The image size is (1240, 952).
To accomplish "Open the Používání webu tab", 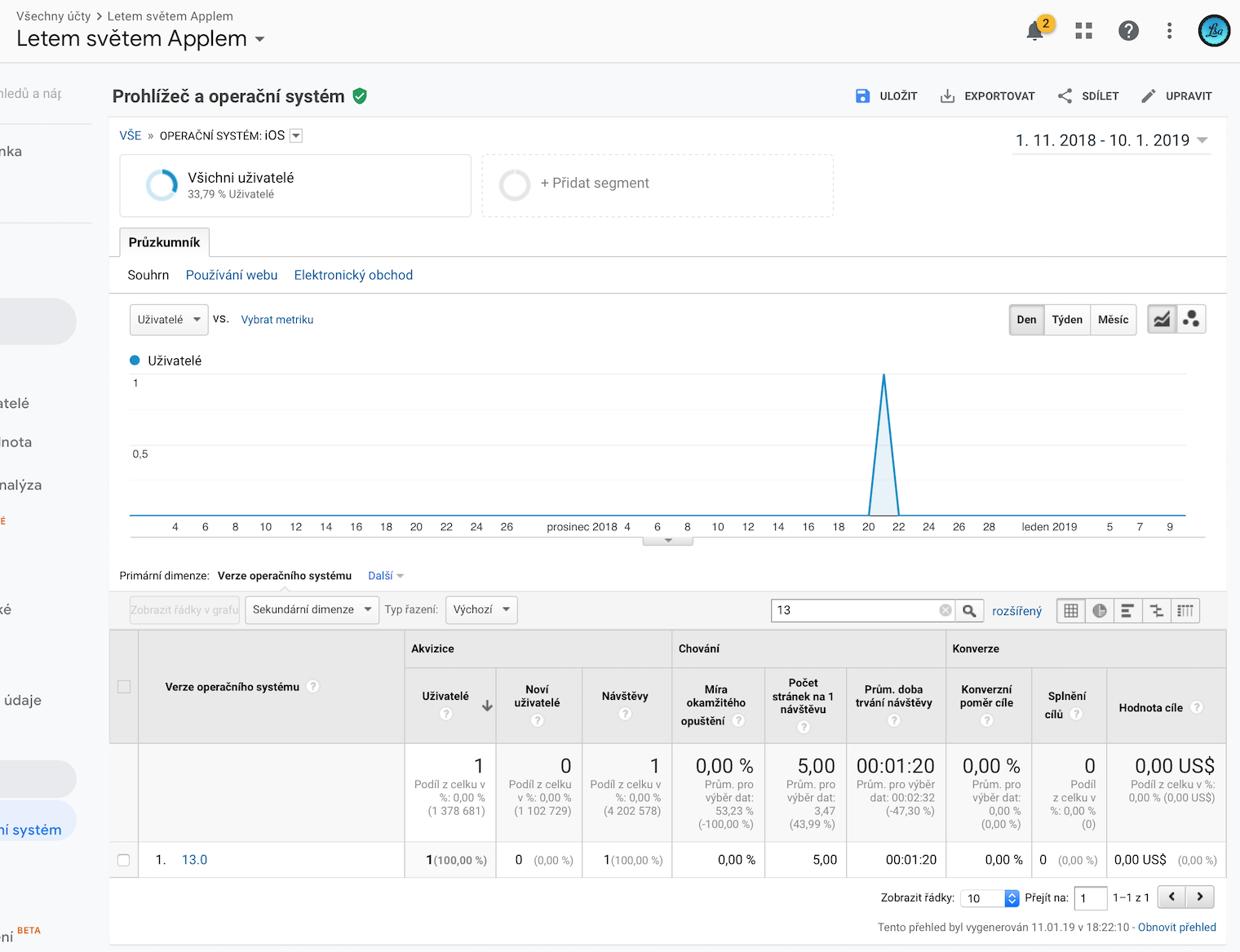I will tap(232, 275).
